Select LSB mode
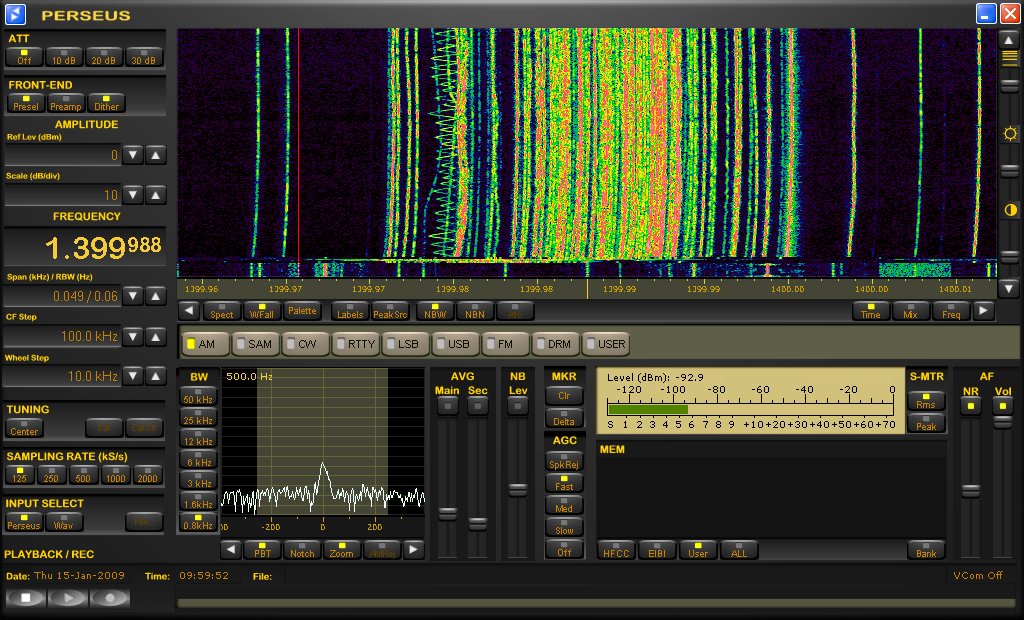This screenshot has width=1024, height=620. (405, 344)
